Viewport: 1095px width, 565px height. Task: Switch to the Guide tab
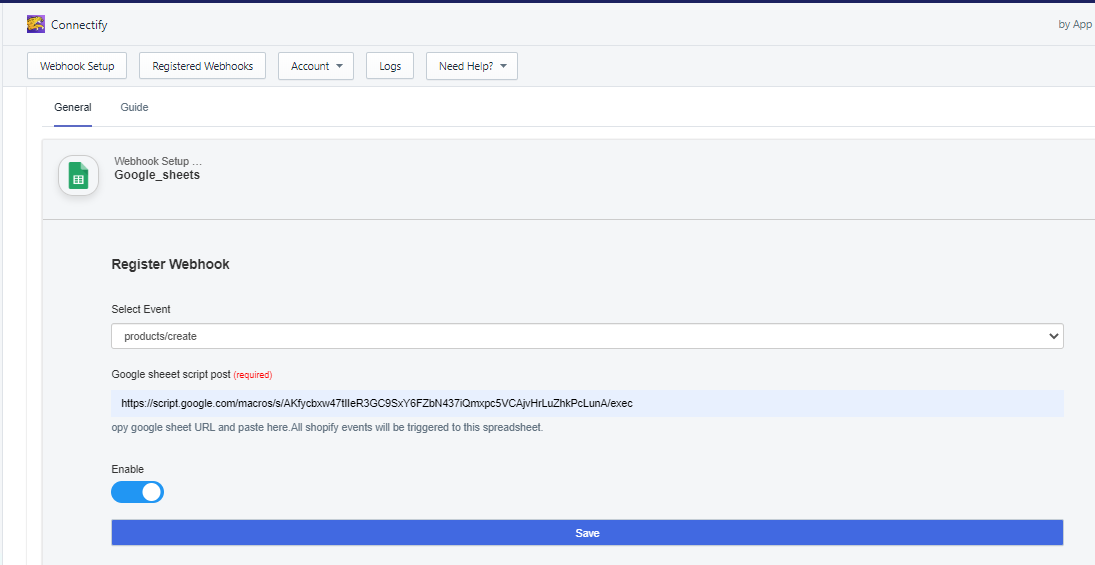tap(134, 107)
